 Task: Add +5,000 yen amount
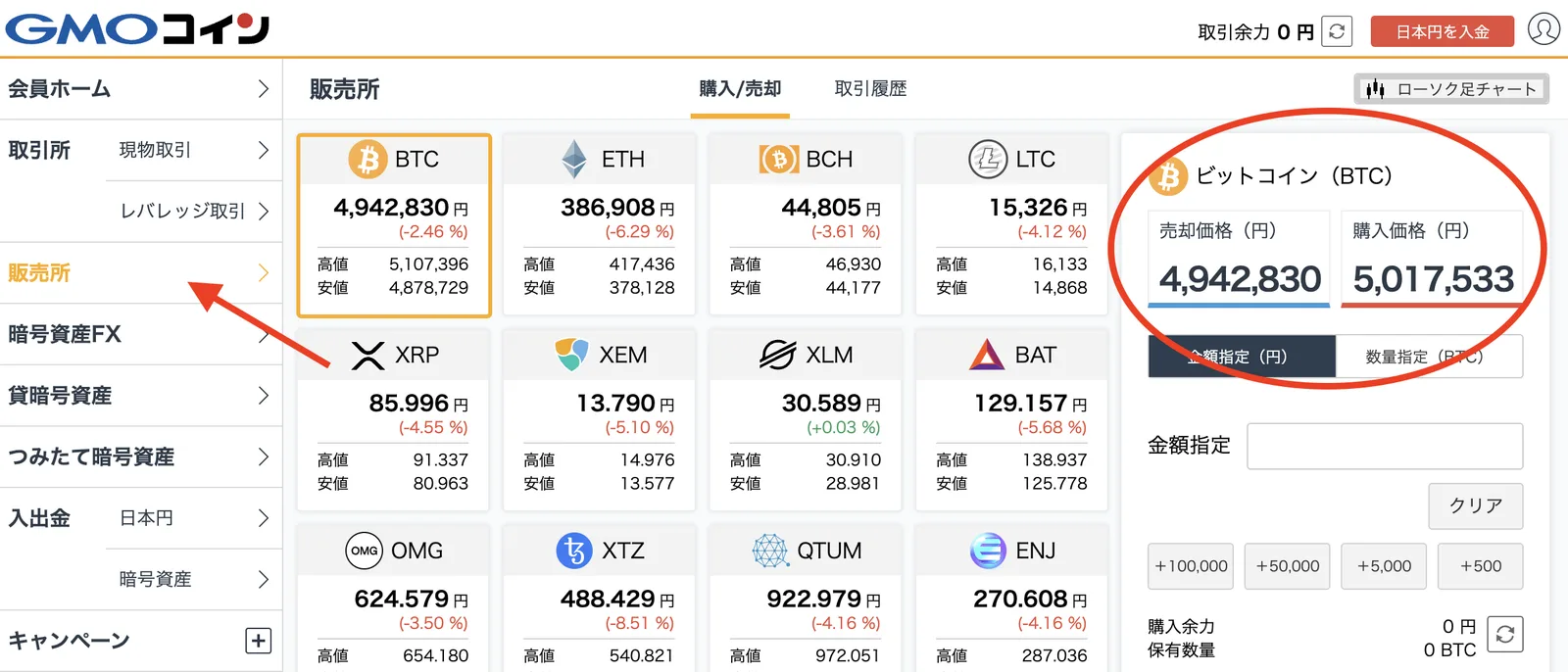click(1384, 566)
